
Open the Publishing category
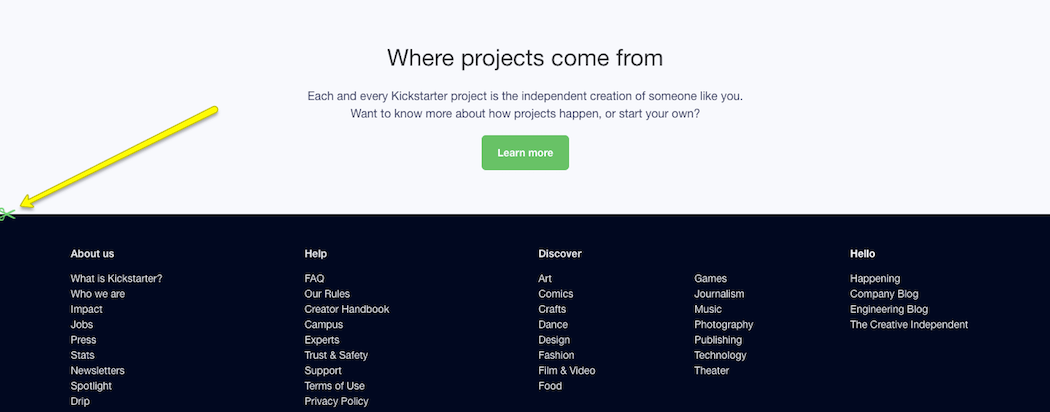point(718,340)
